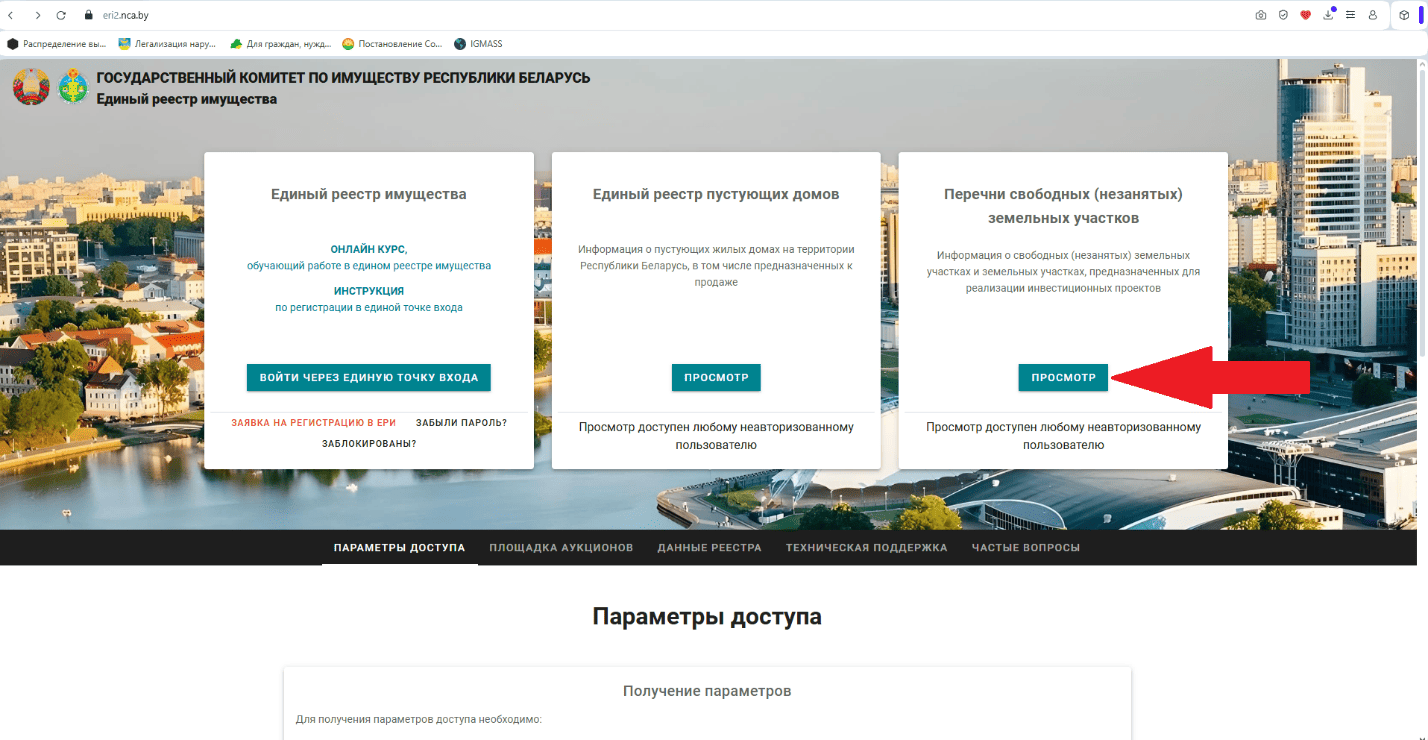The image size is (1428, 740).
Task: Open the 'ЧАСТЫЕ ВОПРОСЫ' tab
Action: pos(1026,548)
